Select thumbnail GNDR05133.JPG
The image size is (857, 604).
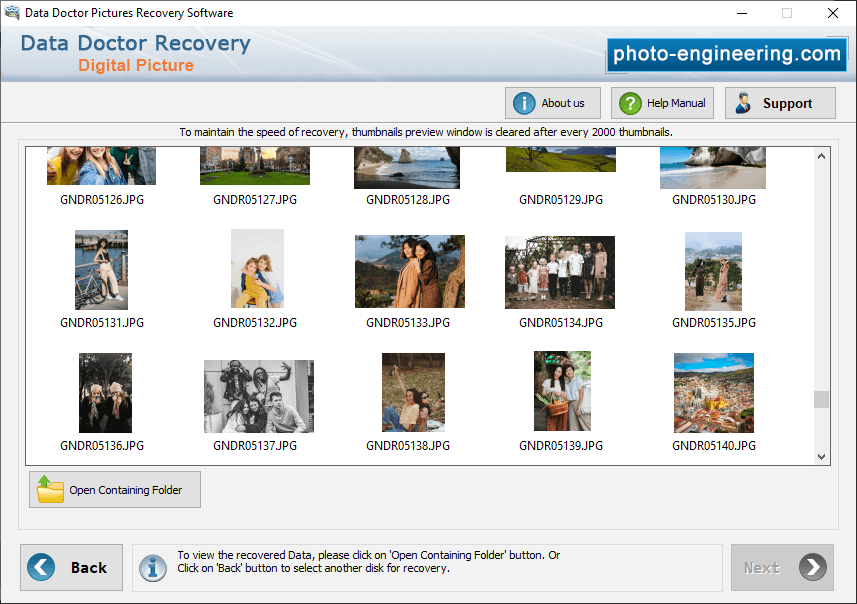pyautogui.click(x=410, y=272)
